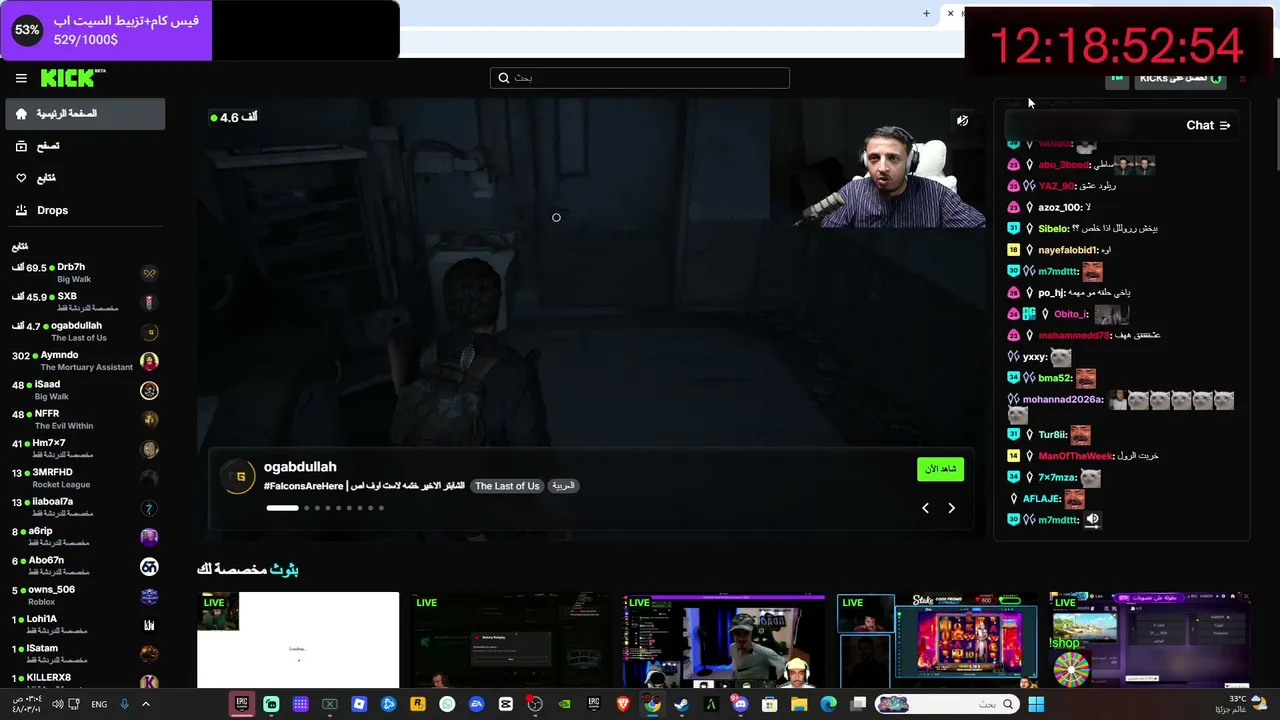Image resolution: width=1280 pixels, height=720 pixels.
Task: Select owns_506 Roblox channel
Action: pyautogui.click(x=85, y=596)
